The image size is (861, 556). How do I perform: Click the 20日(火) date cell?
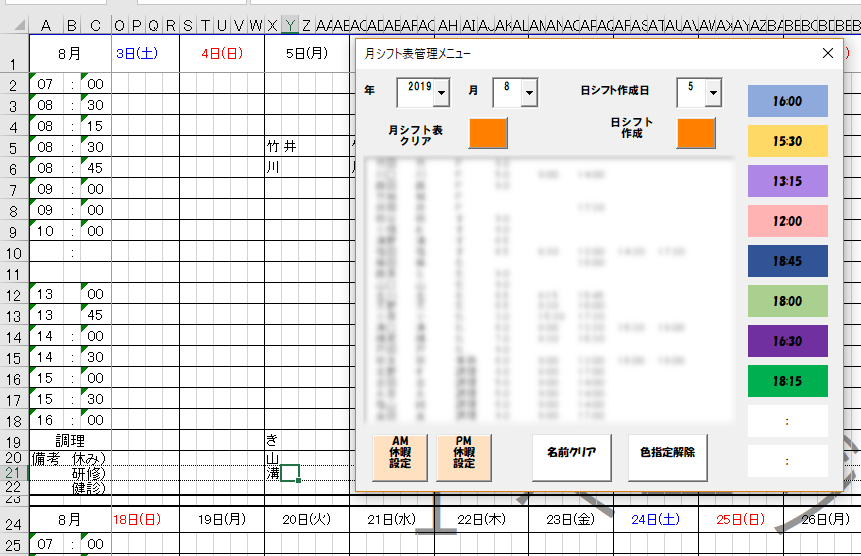click(x=307, y=519)
